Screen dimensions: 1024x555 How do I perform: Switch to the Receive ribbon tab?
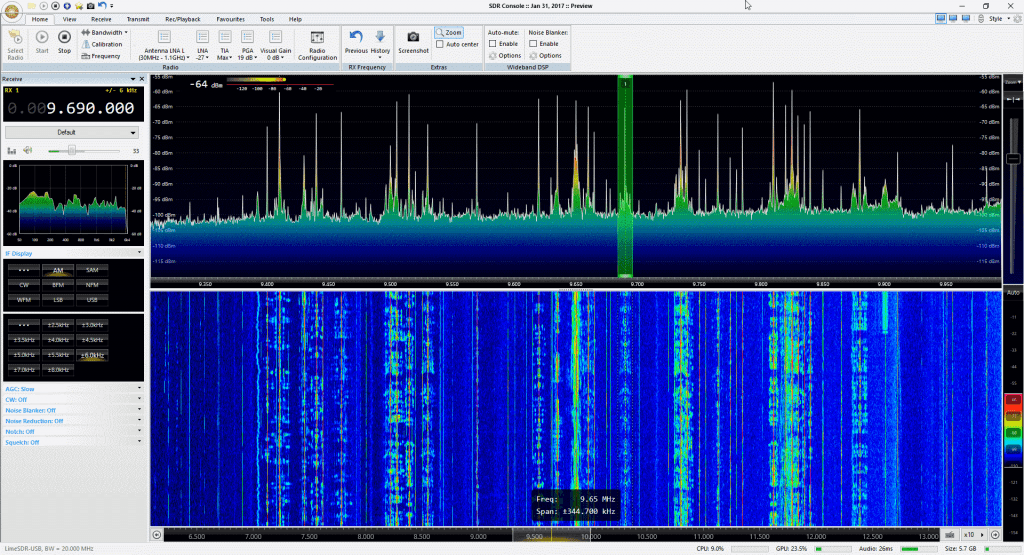point(101,19)
